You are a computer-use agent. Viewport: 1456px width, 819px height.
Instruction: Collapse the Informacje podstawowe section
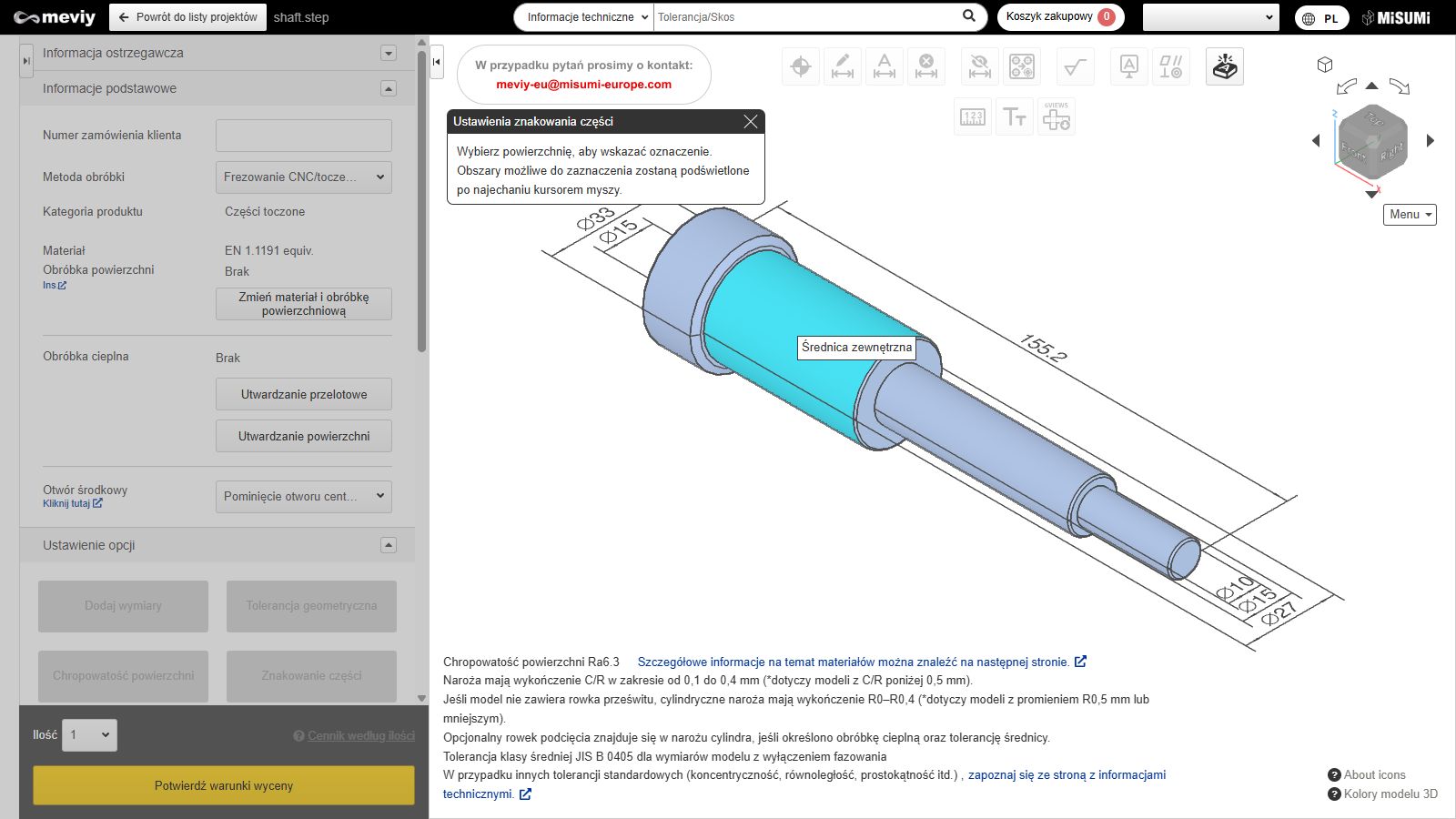[389, 88]
